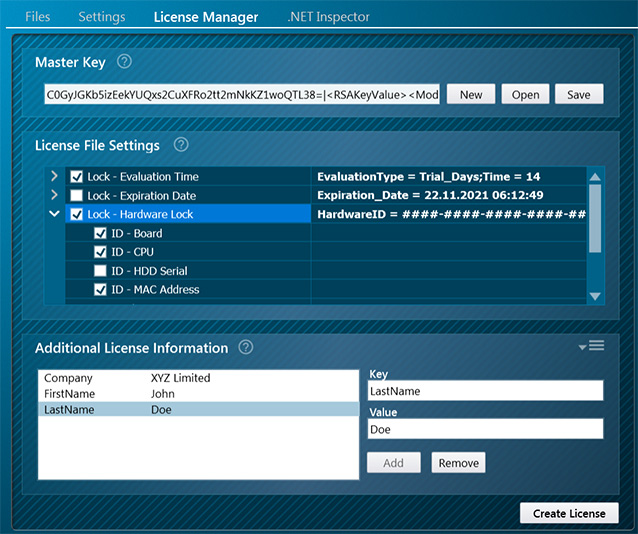The height and width of the screenshot is (534, 638).
Task: Switch to the .NET Inspector tab
Action: coord(328,17)
